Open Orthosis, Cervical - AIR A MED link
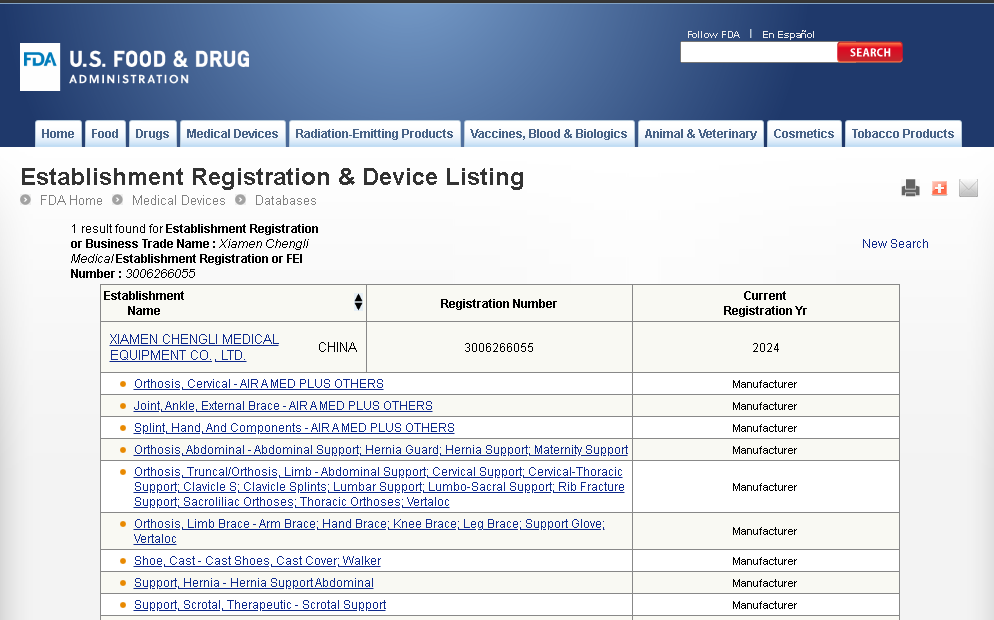The width and height of the screenshot is (994, 620). [259, 384]
